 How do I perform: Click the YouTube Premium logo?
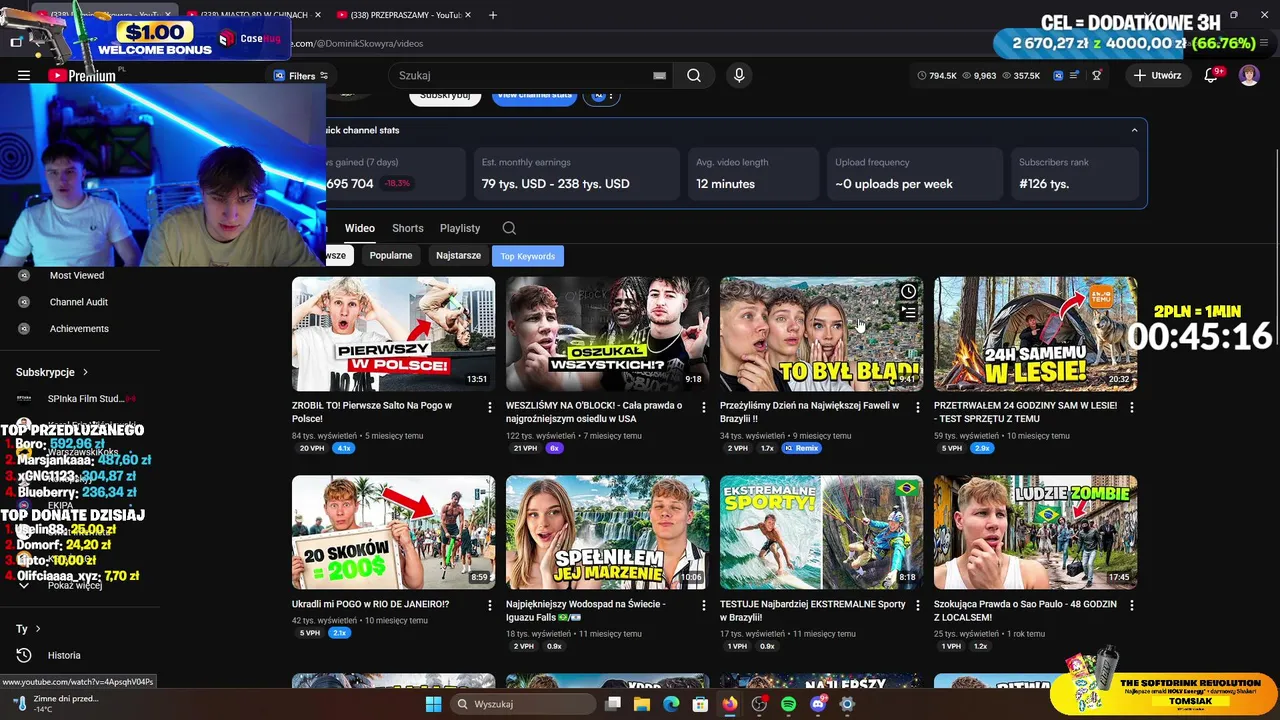(x=82, y=75)
